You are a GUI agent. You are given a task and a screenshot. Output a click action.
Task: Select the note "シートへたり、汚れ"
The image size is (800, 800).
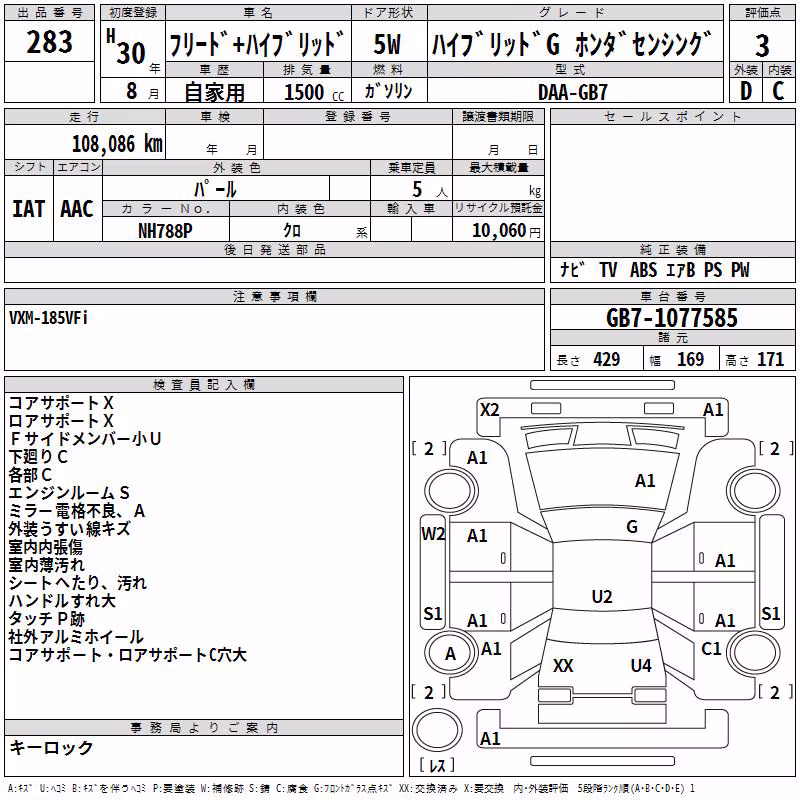[78, 582]
